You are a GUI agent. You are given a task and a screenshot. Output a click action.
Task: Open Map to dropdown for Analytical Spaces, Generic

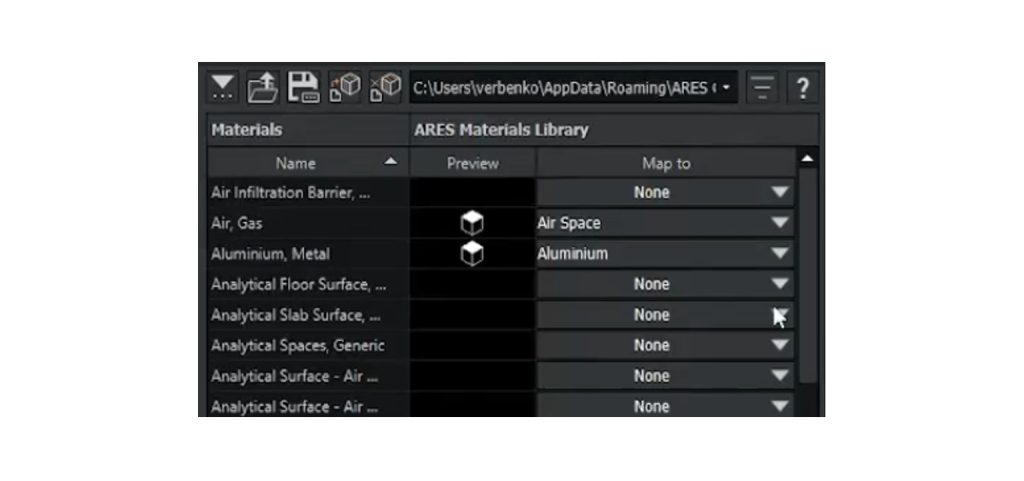point(780,346)
